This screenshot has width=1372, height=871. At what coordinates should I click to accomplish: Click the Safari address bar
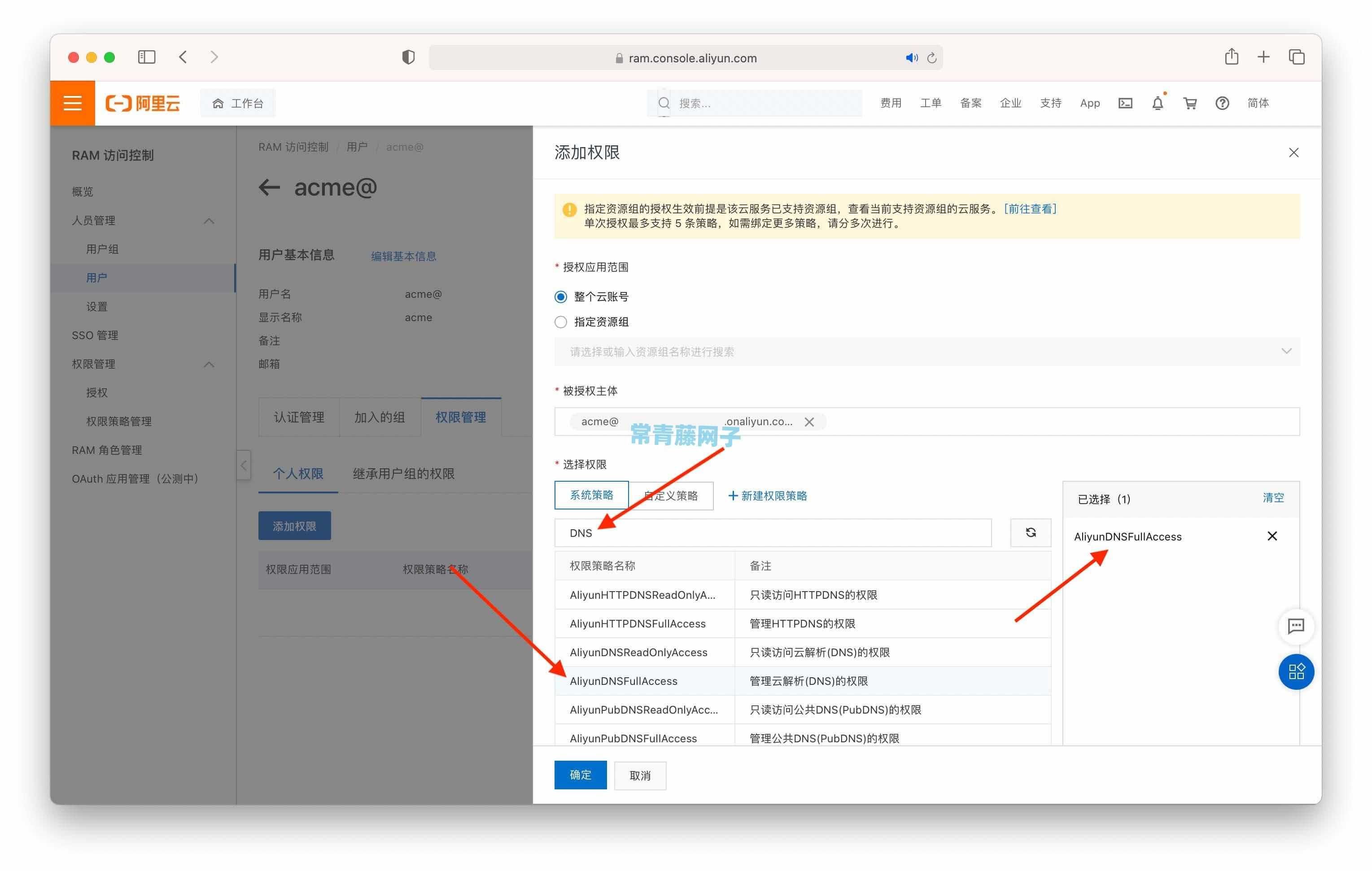tap(686, 57)
